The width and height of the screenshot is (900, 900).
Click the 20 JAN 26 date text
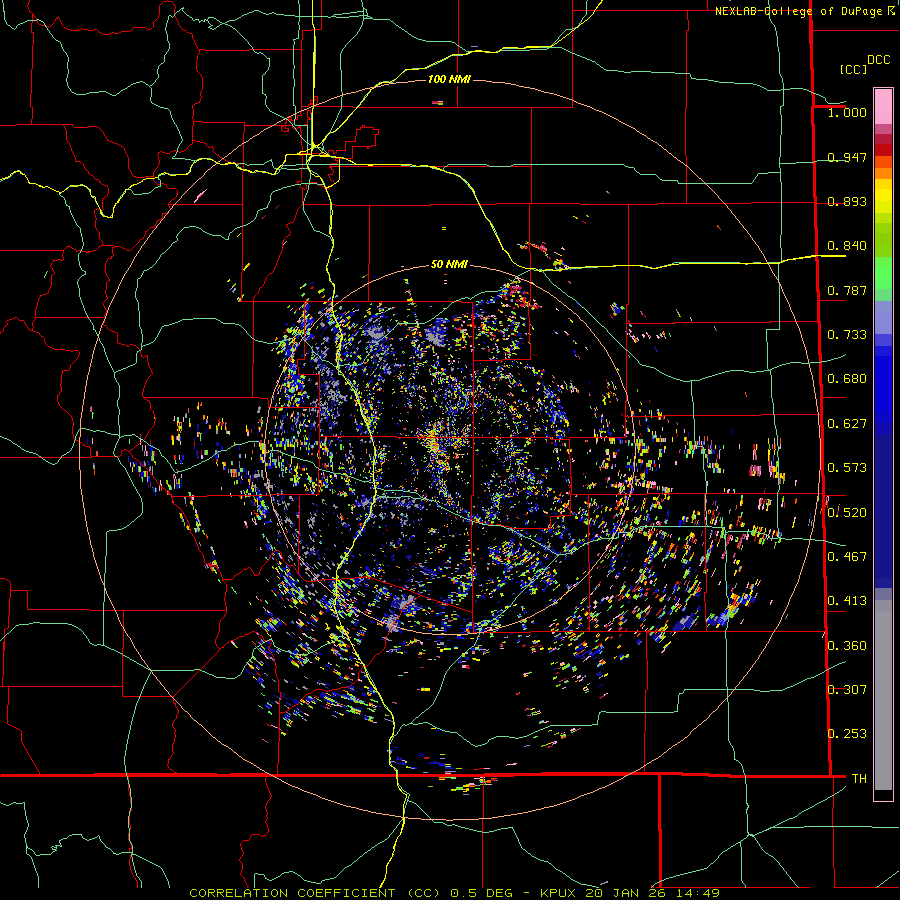[x=626, y=893]
